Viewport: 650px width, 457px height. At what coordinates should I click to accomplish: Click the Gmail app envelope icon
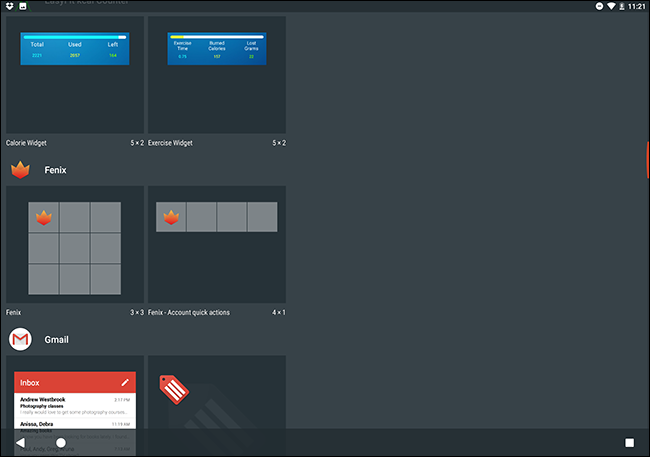pos(20,339)
